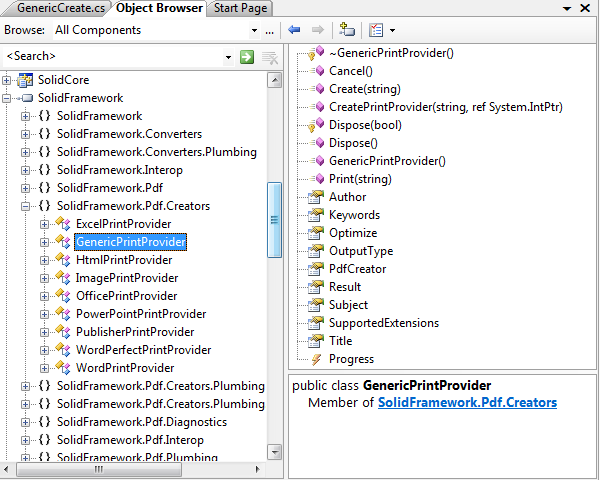Open the Search box dropdown arrow
600x480 pixels.
pos(228,57)
